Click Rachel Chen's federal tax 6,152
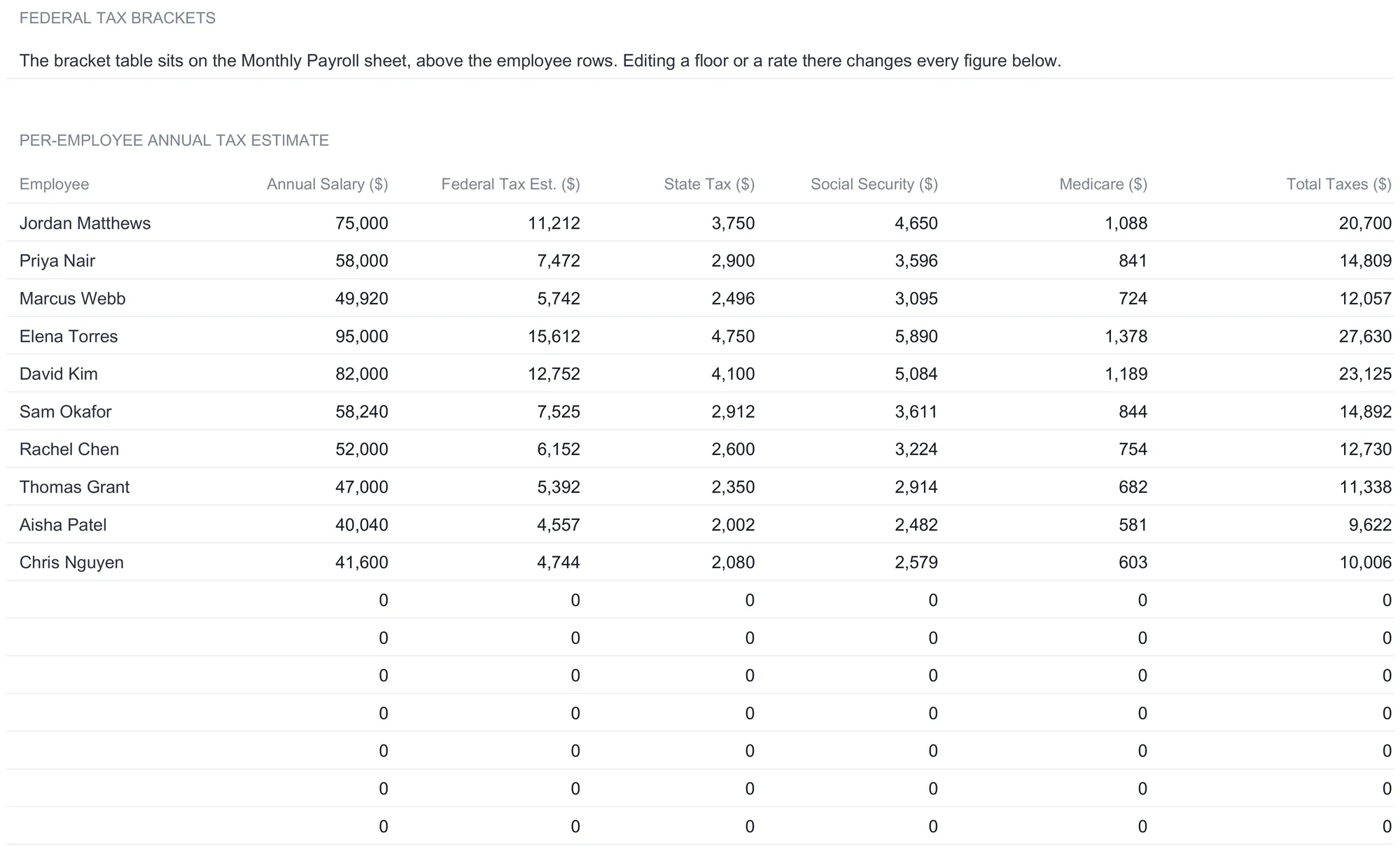Image resolution: width=1400 pixels, height=851 pixels. tap(559, 449)
